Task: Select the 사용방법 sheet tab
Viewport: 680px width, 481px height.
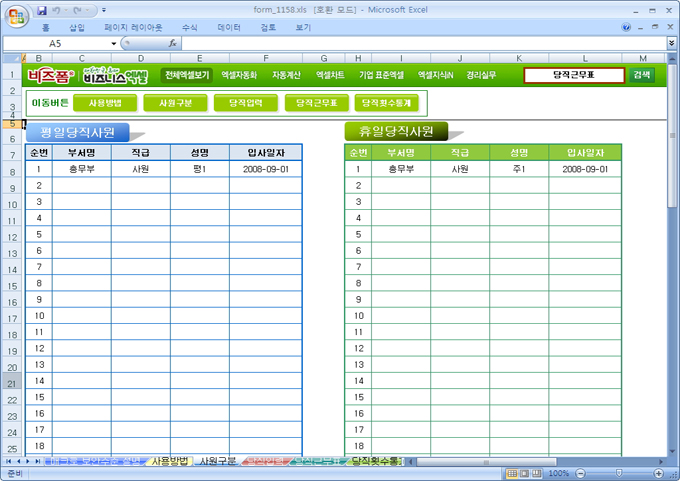Action: (168, 462)
